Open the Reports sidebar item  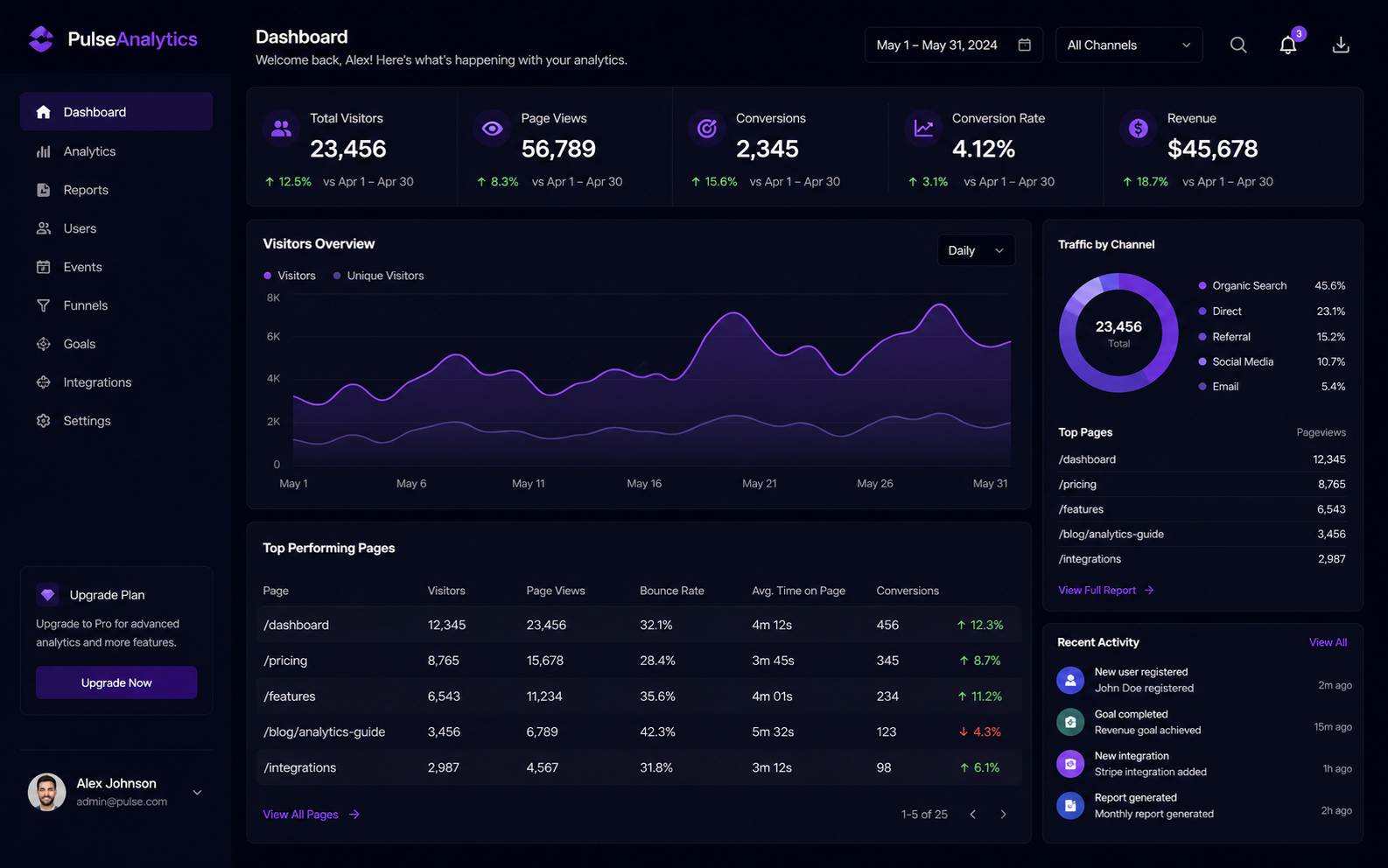[x=116, y=190]
